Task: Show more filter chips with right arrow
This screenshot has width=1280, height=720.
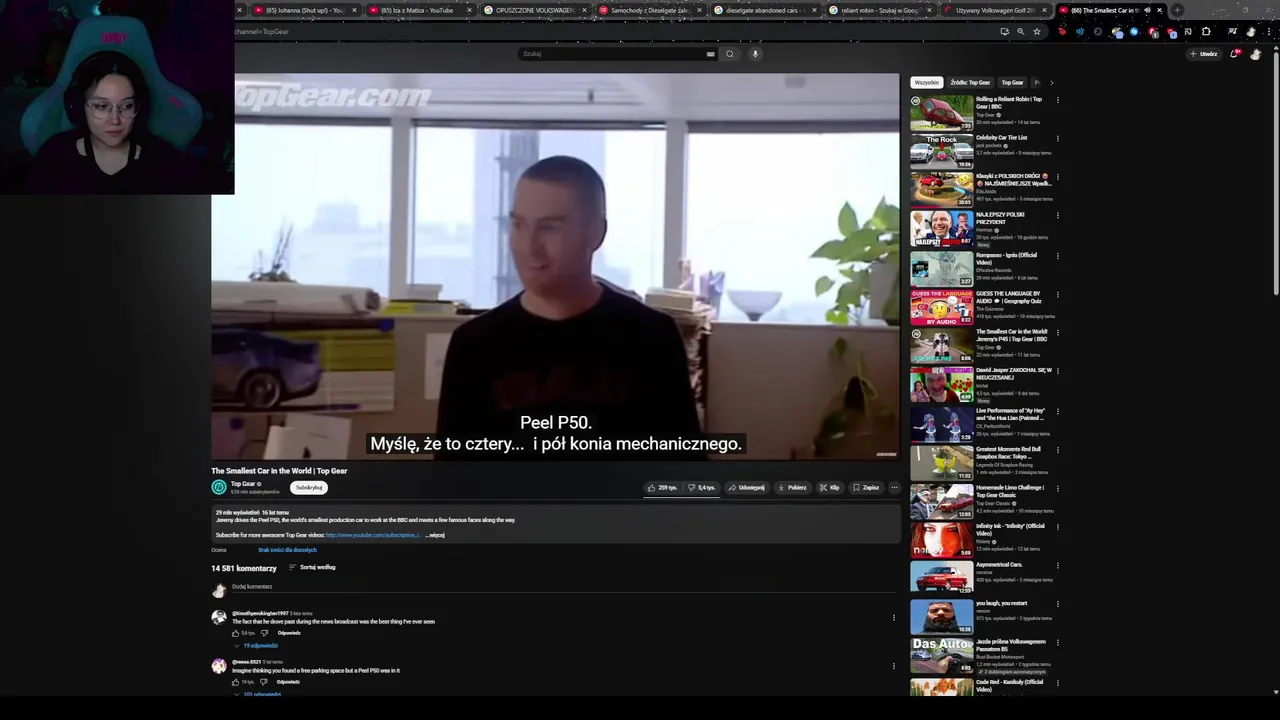Action: pyautogui.click(x=1051, y=83)
